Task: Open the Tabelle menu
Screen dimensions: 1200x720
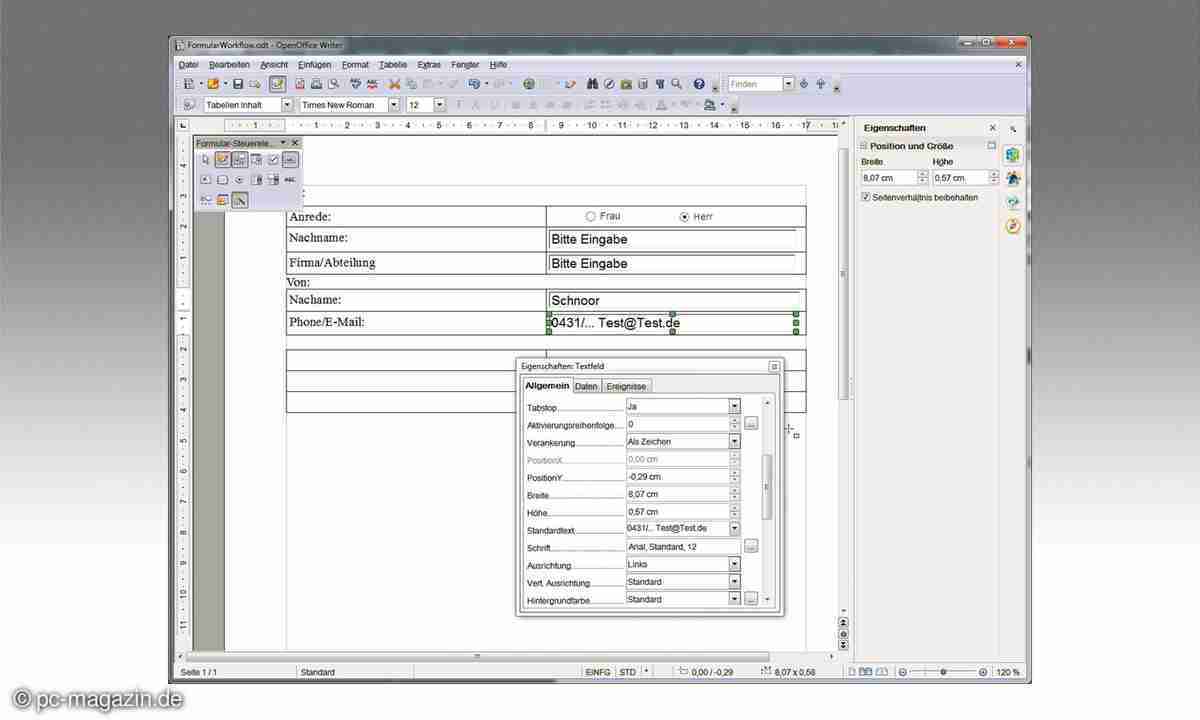Action: coord(393,64)
